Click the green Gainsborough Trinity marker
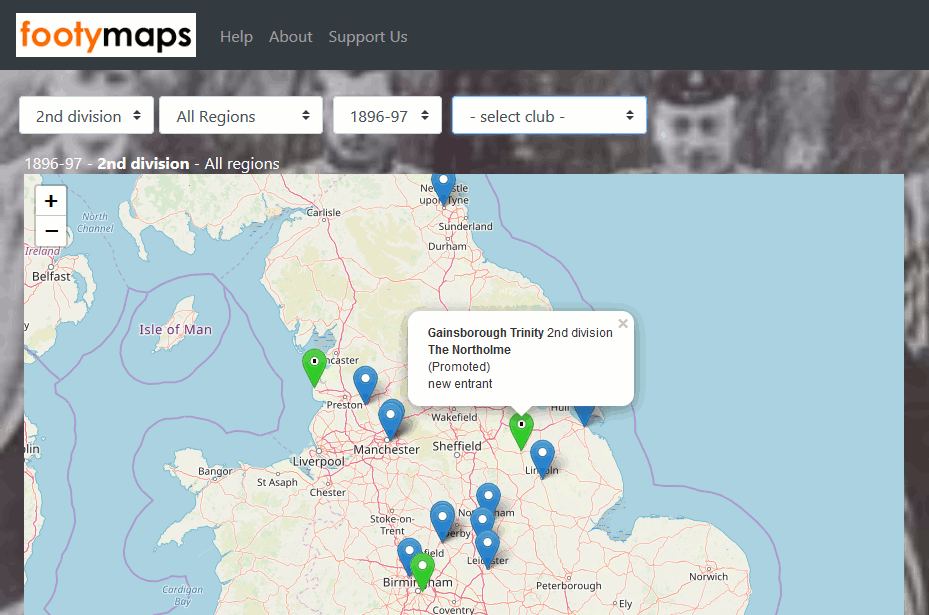The image size is (929, 615). pos(521,429)
